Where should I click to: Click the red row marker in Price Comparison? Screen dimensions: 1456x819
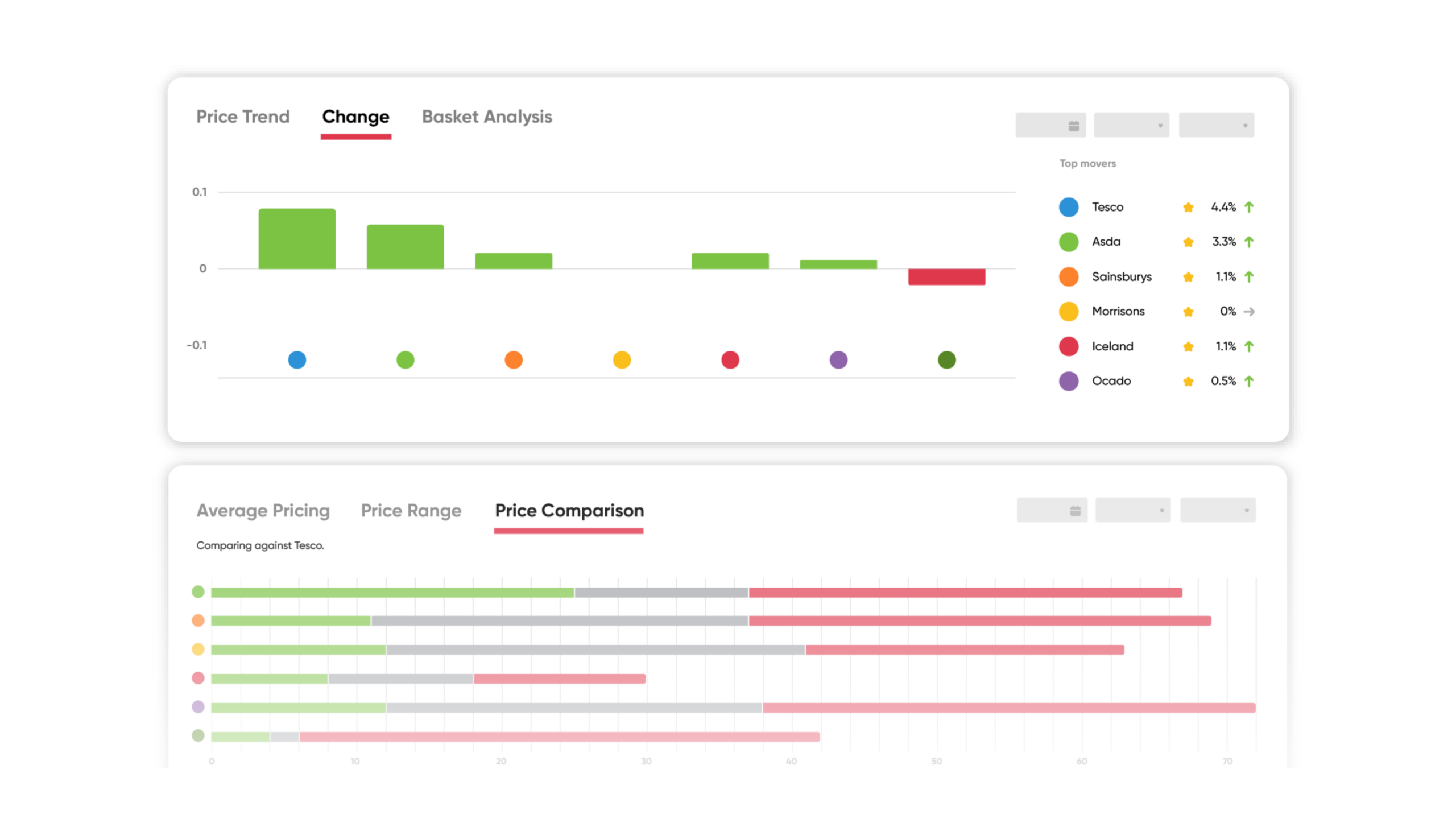click(x=198, y=679)
